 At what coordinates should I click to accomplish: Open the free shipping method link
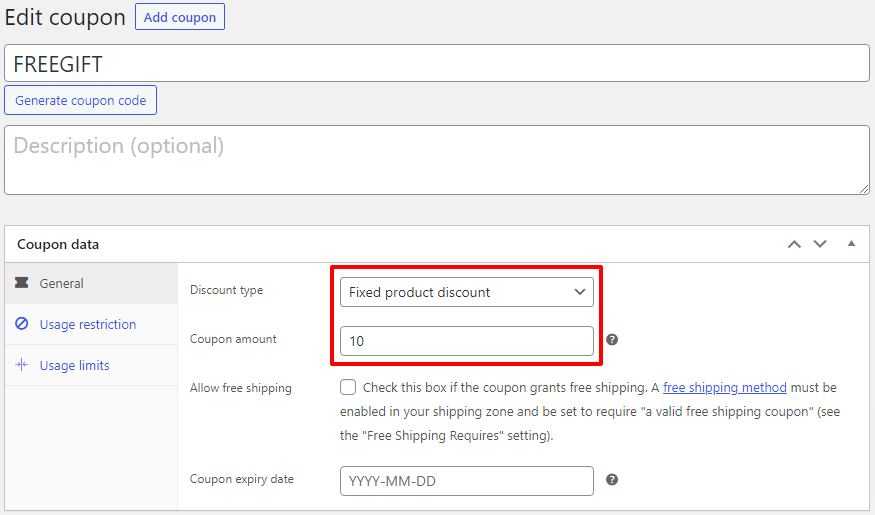click(x=724, y=388)
